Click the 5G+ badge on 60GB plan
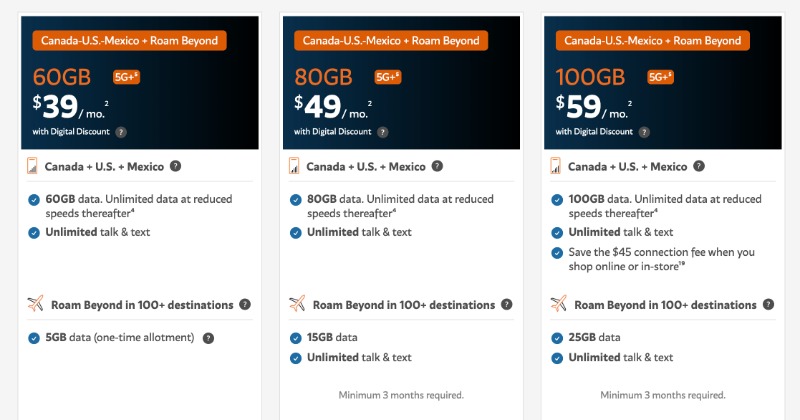Image resolution: width=800 pixels, height=420 pixels. 126,77
